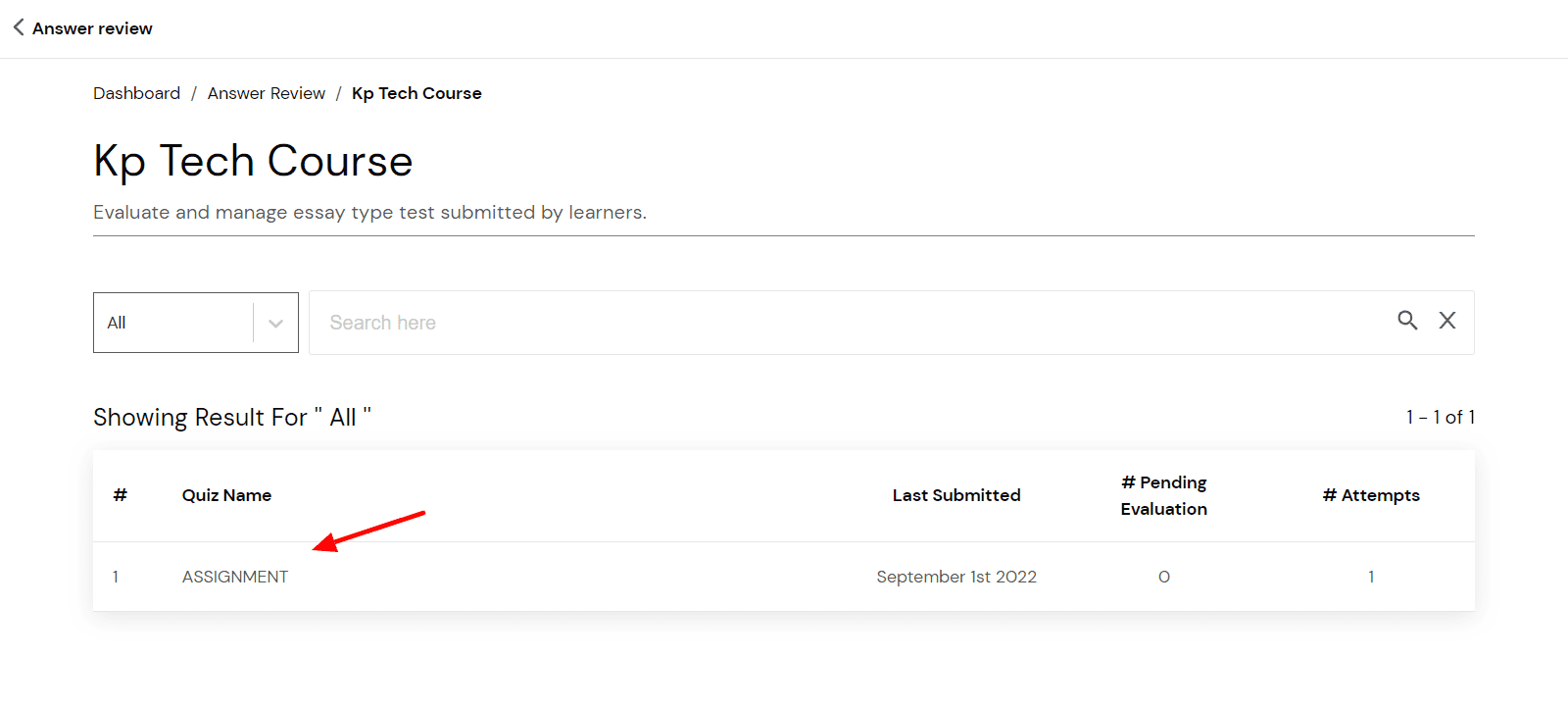Open Answer Review breadcrumb link
The height and width of the screenshot is (708, 1568).
pos(266,93)
